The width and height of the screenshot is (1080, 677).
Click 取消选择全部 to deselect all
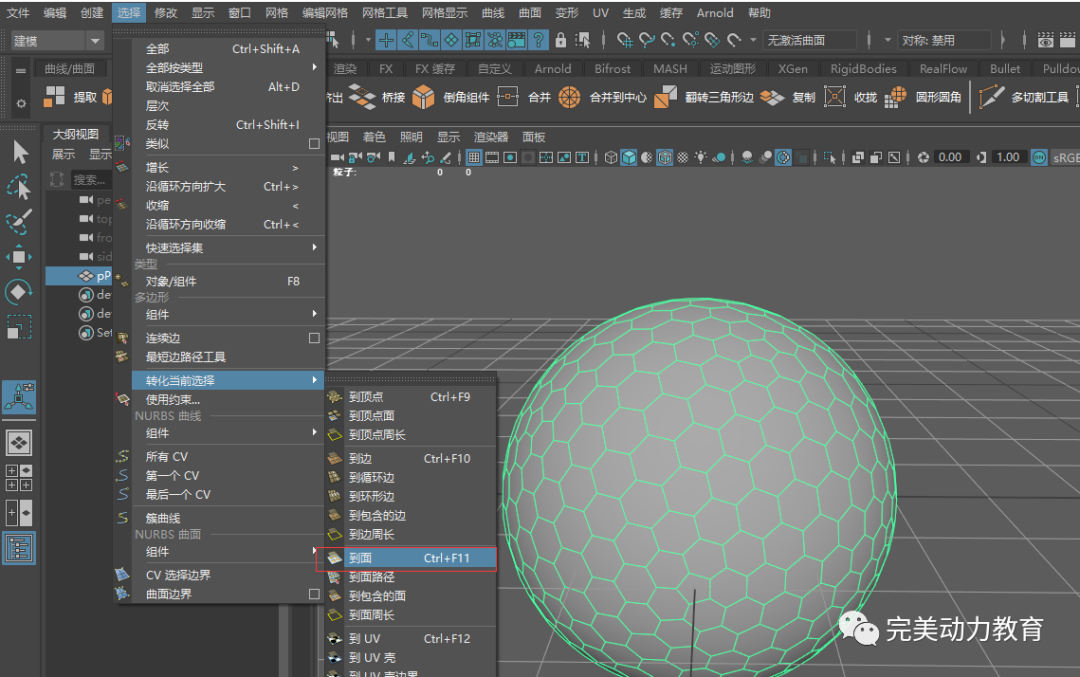coord(180,87)
